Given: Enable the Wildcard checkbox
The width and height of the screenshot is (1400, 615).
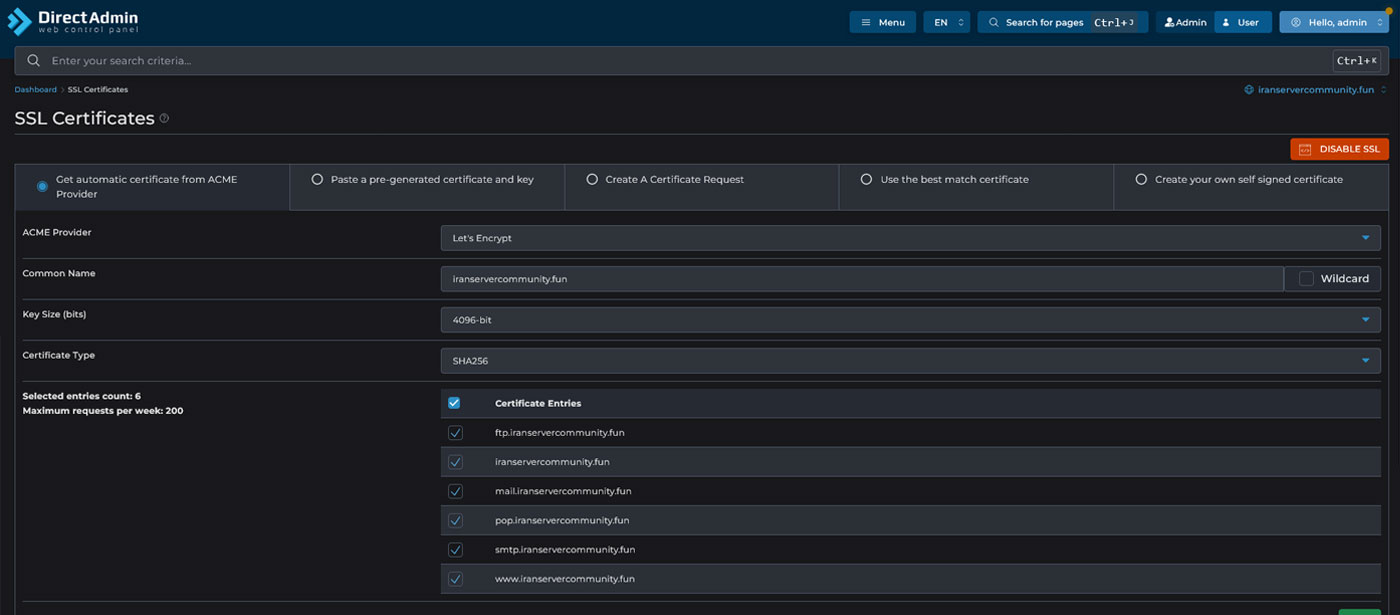Looking at the screenshot, I should [1306, 279].
